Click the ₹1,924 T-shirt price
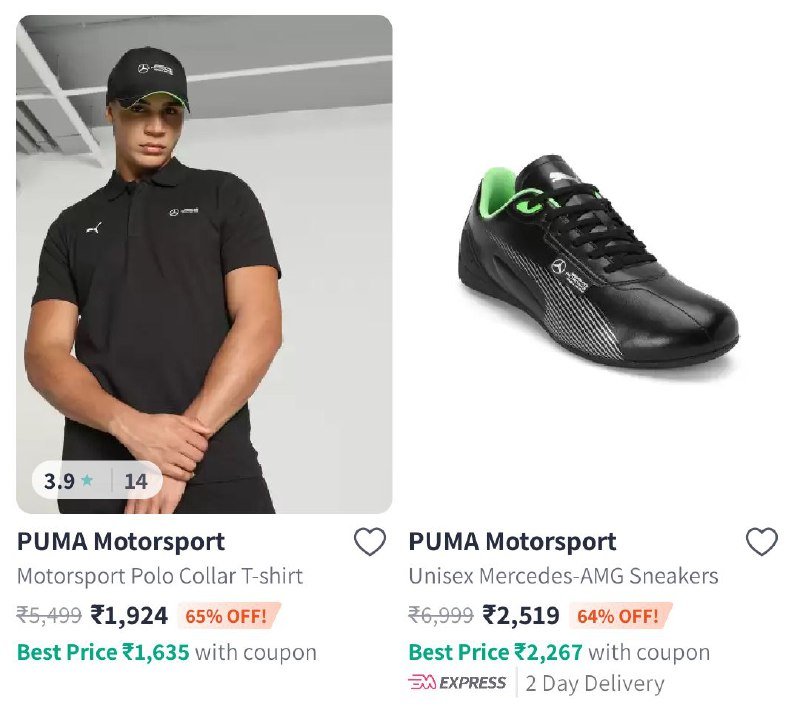 click(129, 615)
